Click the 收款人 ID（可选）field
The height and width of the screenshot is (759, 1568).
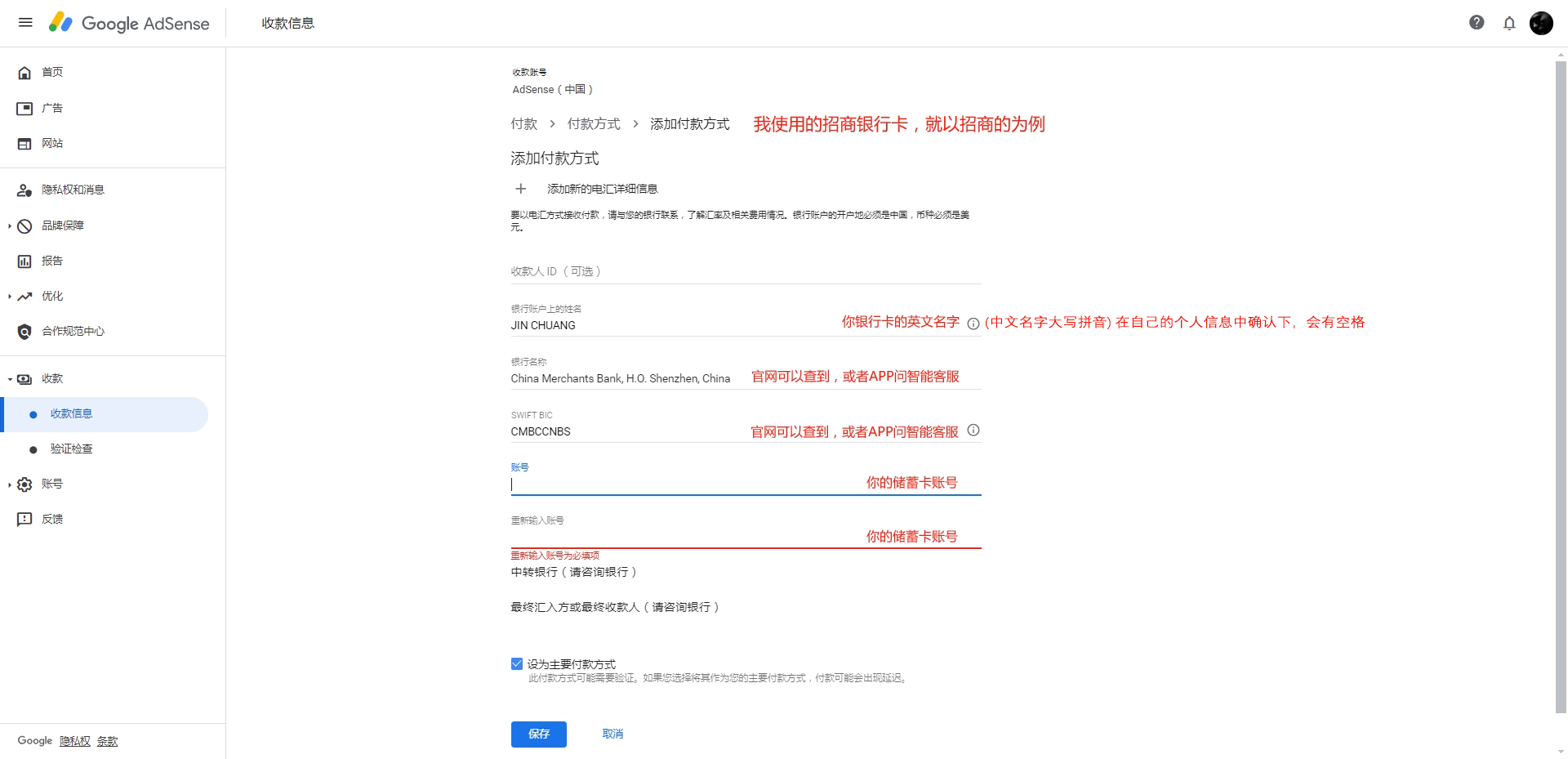coord(746,271)
